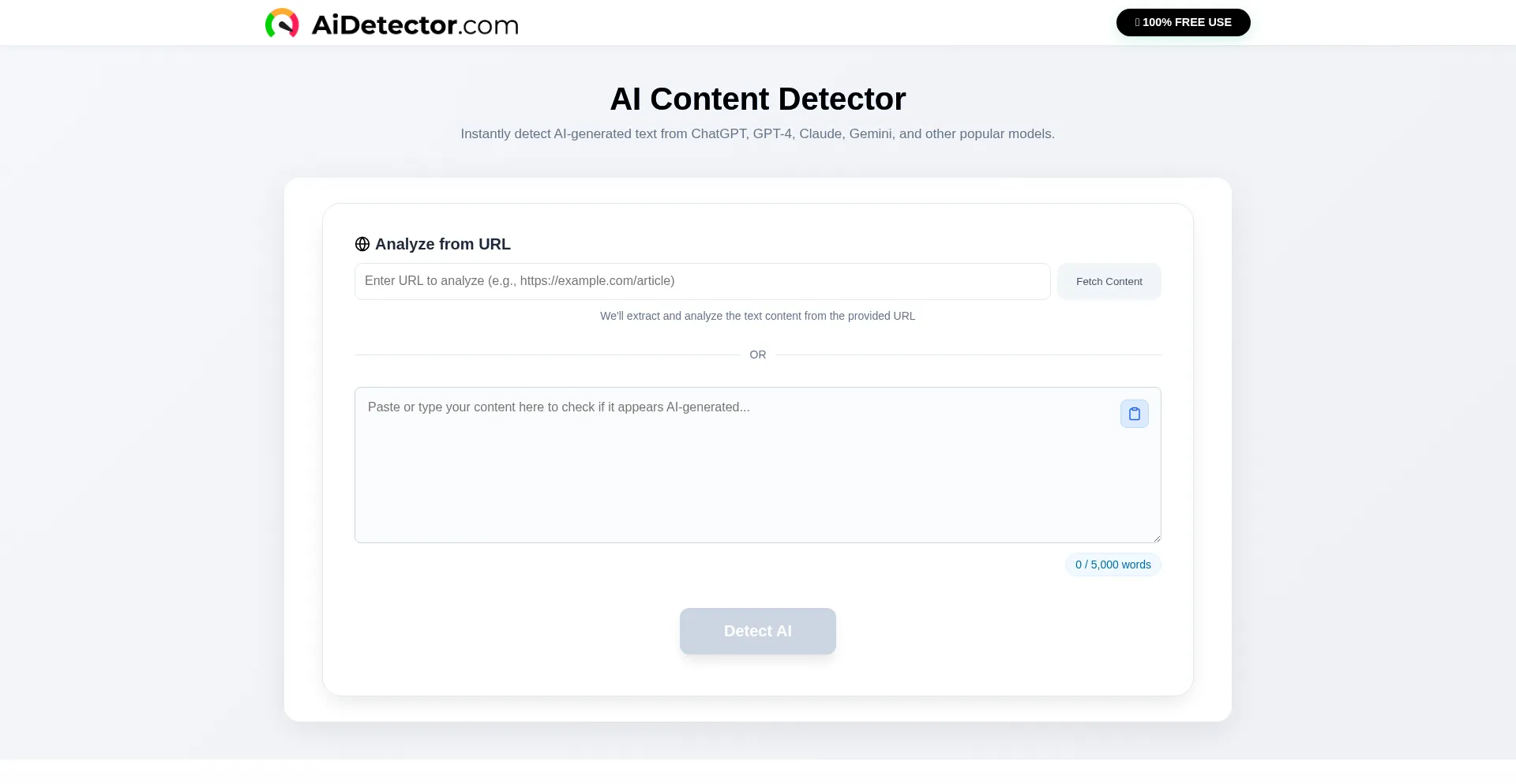The width and height of the screenshot is (1516, 784).
Task: Click the AiDetector.com brand name text
Action: tap(415, 25)
